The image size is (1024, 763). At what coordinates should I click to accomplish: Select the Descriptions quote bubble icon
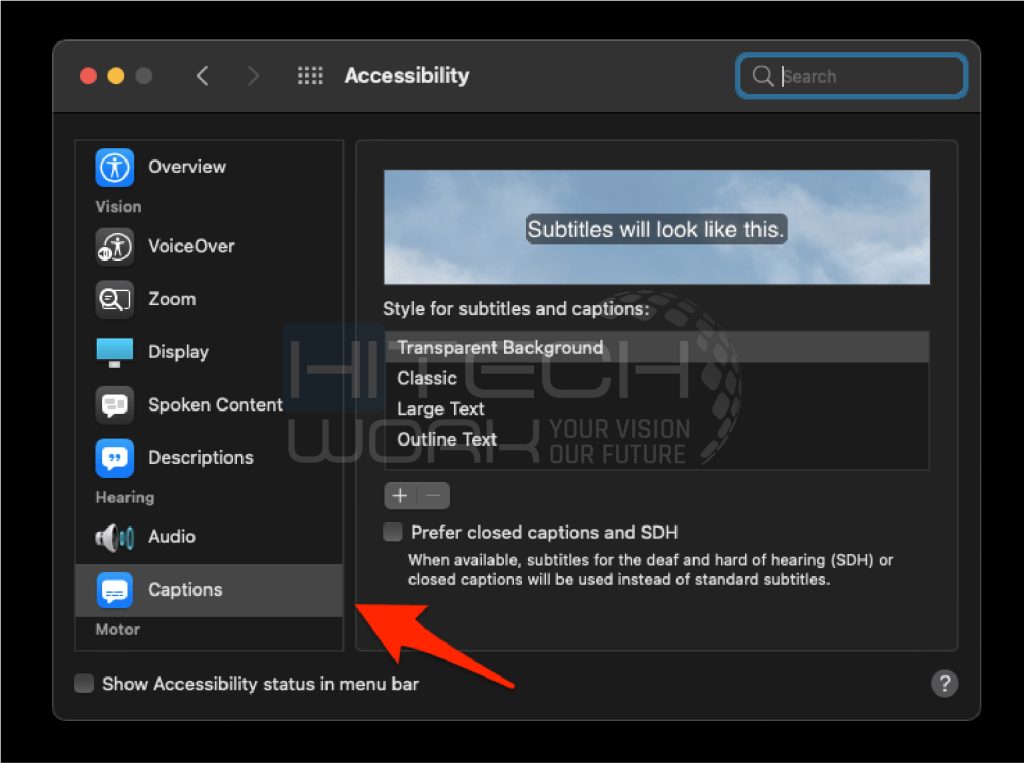(115, 458)
